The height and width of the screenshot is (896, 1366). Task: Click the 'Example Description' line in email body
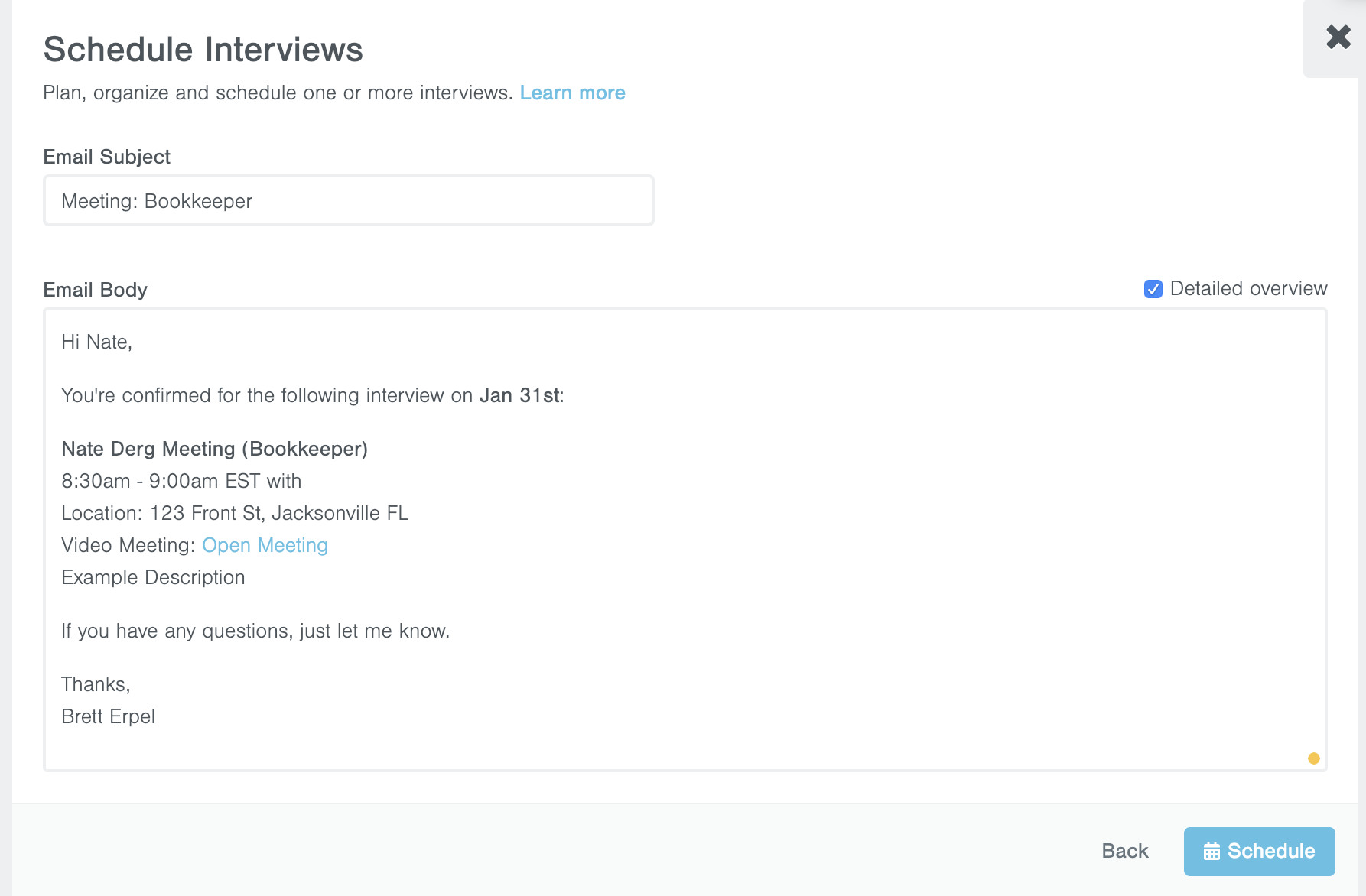coord(153,578)
